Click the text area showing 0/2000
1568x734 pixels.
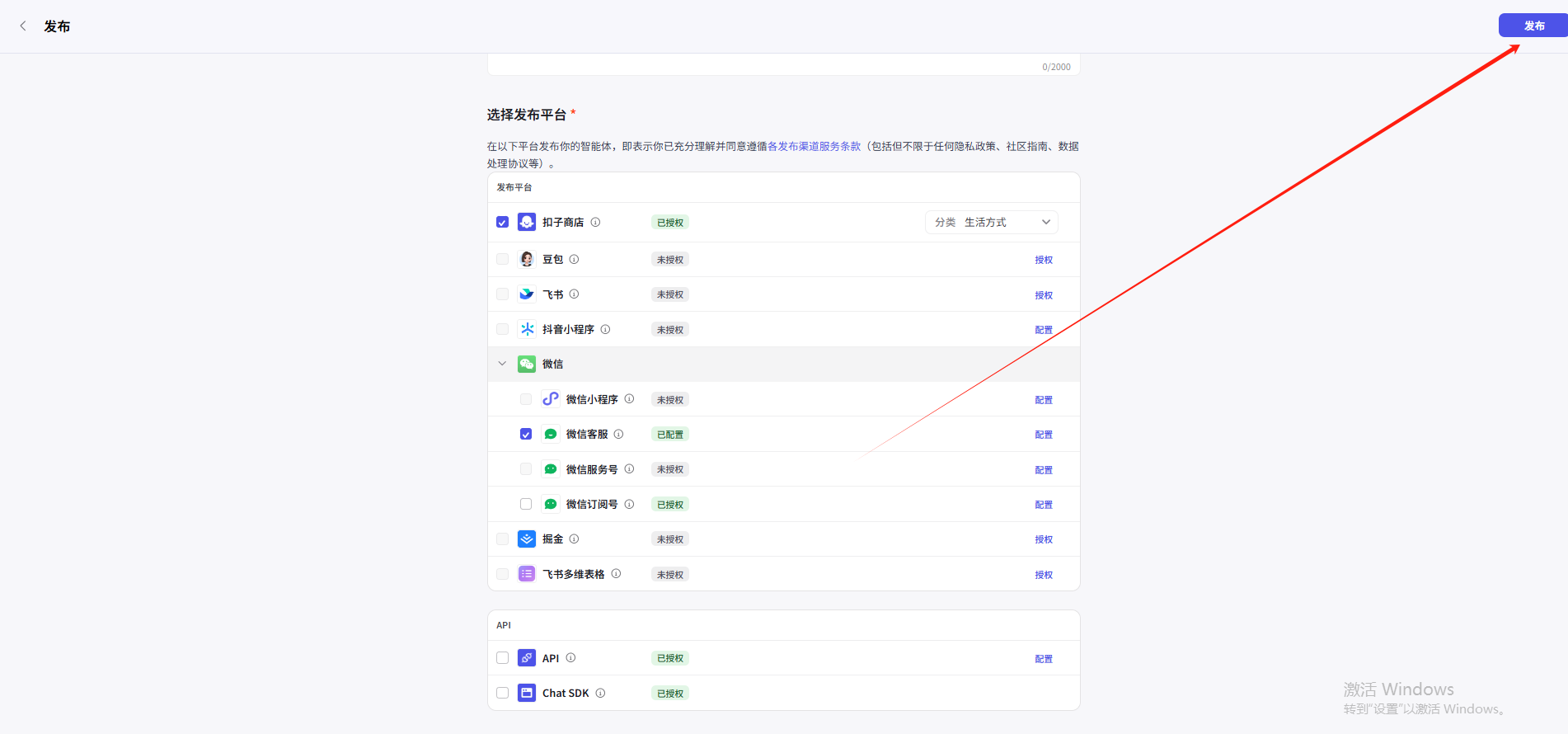pyautogui.click(x=783, y=64)
